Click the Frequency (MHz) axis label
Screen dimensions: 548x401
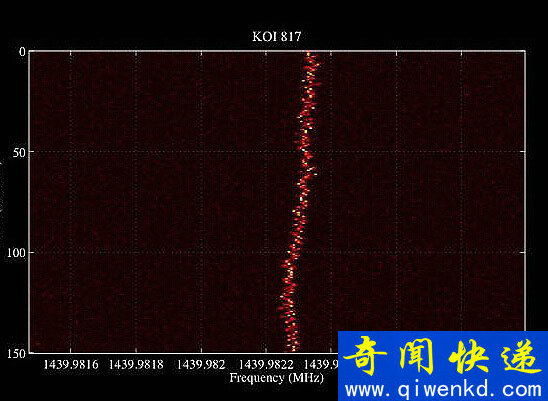276,378
